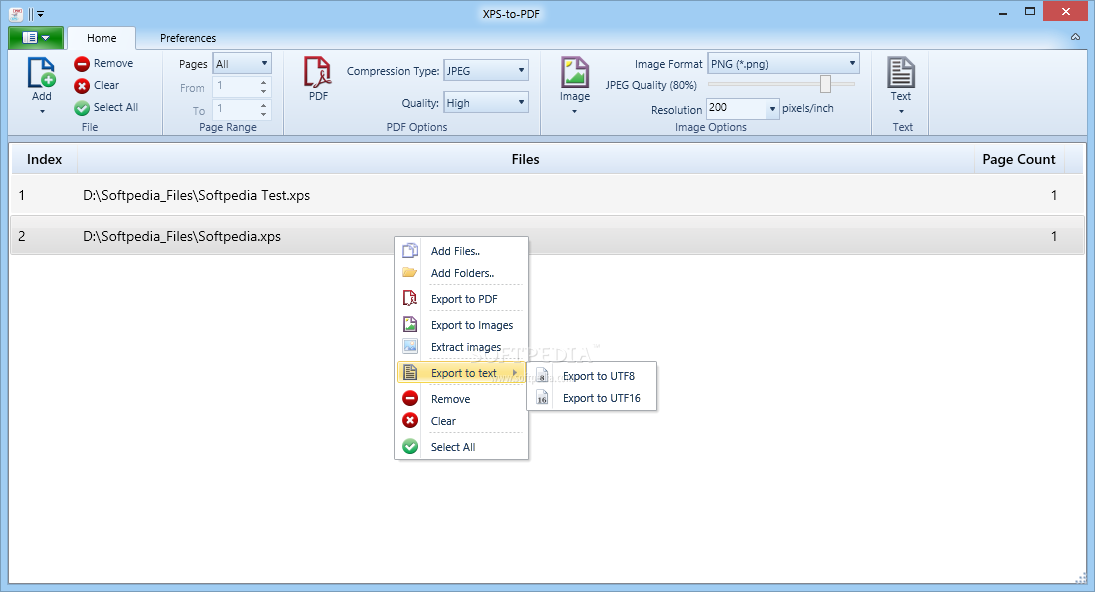
Task: Decrease the To page stepper value
Action: coord(263,114)
